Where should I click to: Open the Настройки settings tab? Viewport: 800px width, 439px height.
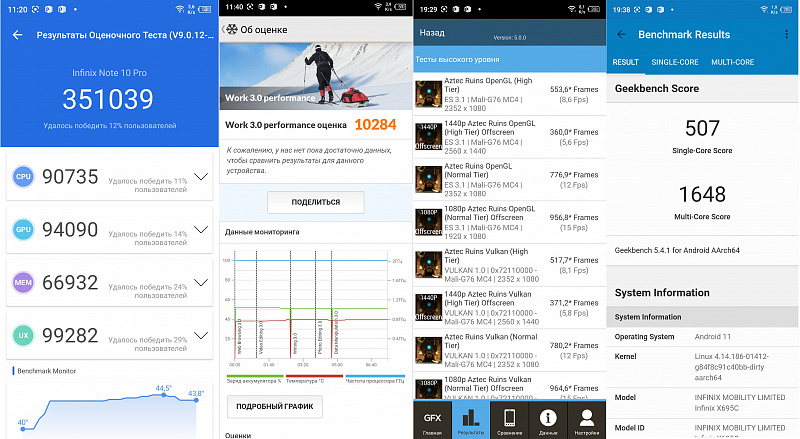[x=587, y=420]
